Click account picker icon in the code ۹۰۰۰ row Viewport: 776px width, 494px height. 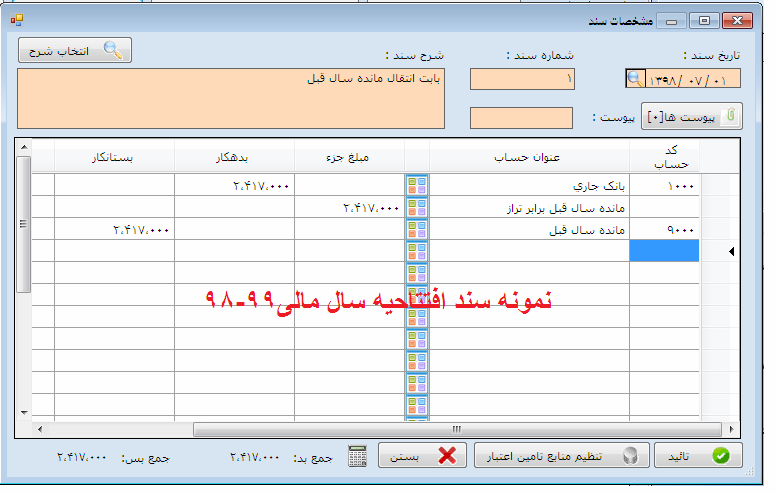(417, 229)
